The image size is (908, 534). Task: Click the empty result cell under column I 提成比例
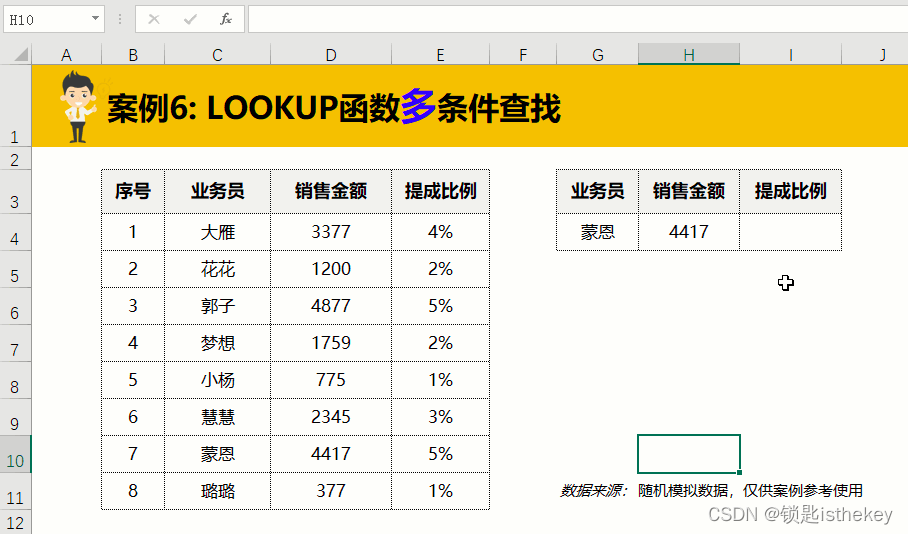(790, 232)
